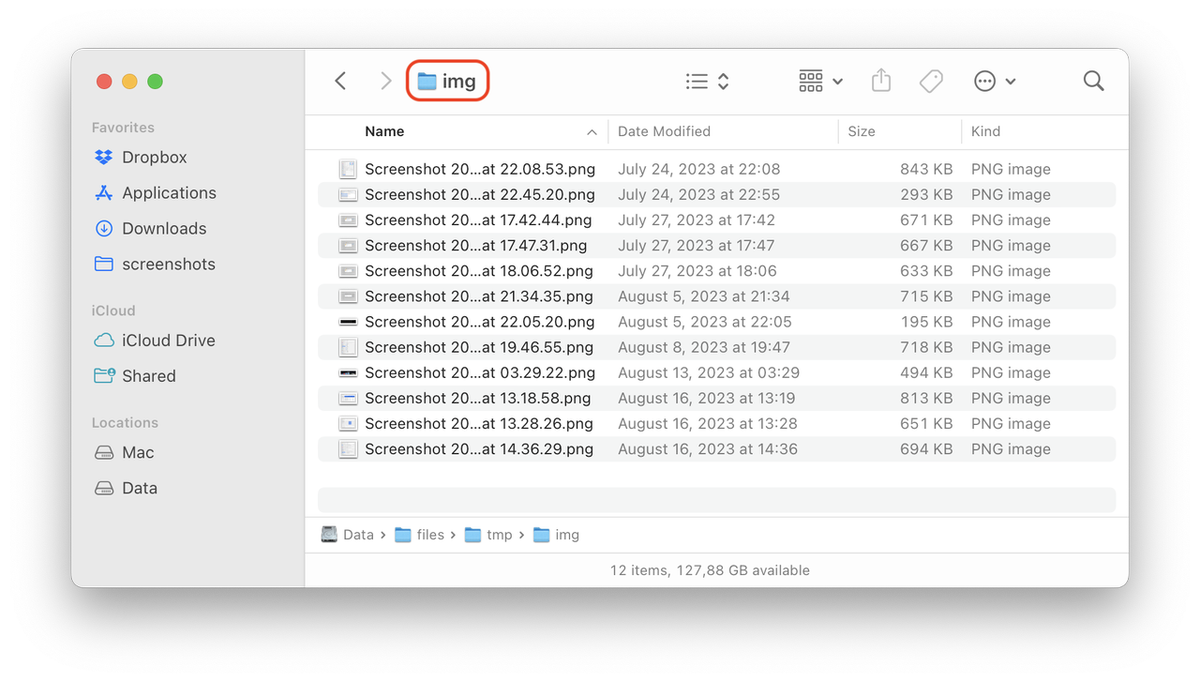
Task: Click the iCloud sidebar heading
Action: click(x=113, y=311)
